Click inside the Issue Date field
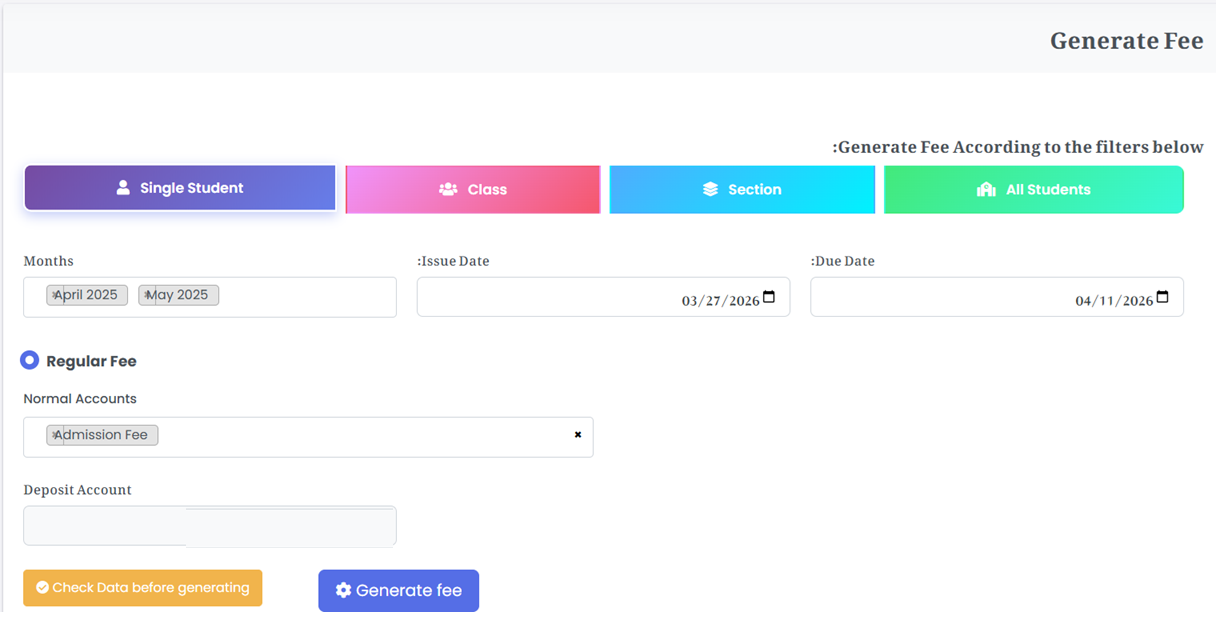The width and height of the screenshot is (1216, 618). click(x=600, y=296)
